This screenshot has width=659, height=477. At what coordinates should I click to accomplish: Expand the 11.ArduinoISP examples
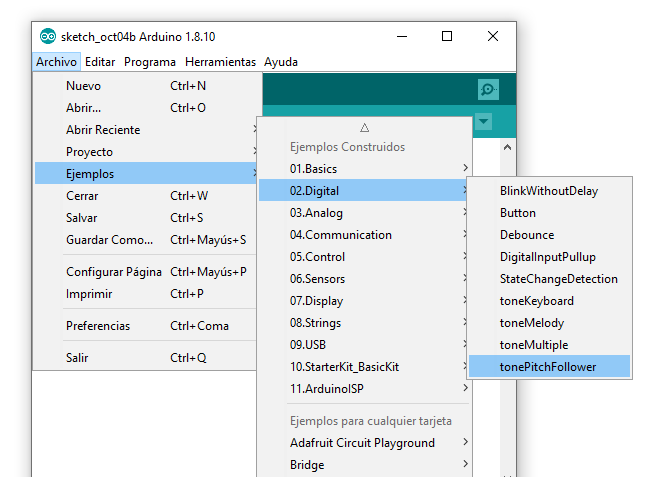[x=364, y=389]
